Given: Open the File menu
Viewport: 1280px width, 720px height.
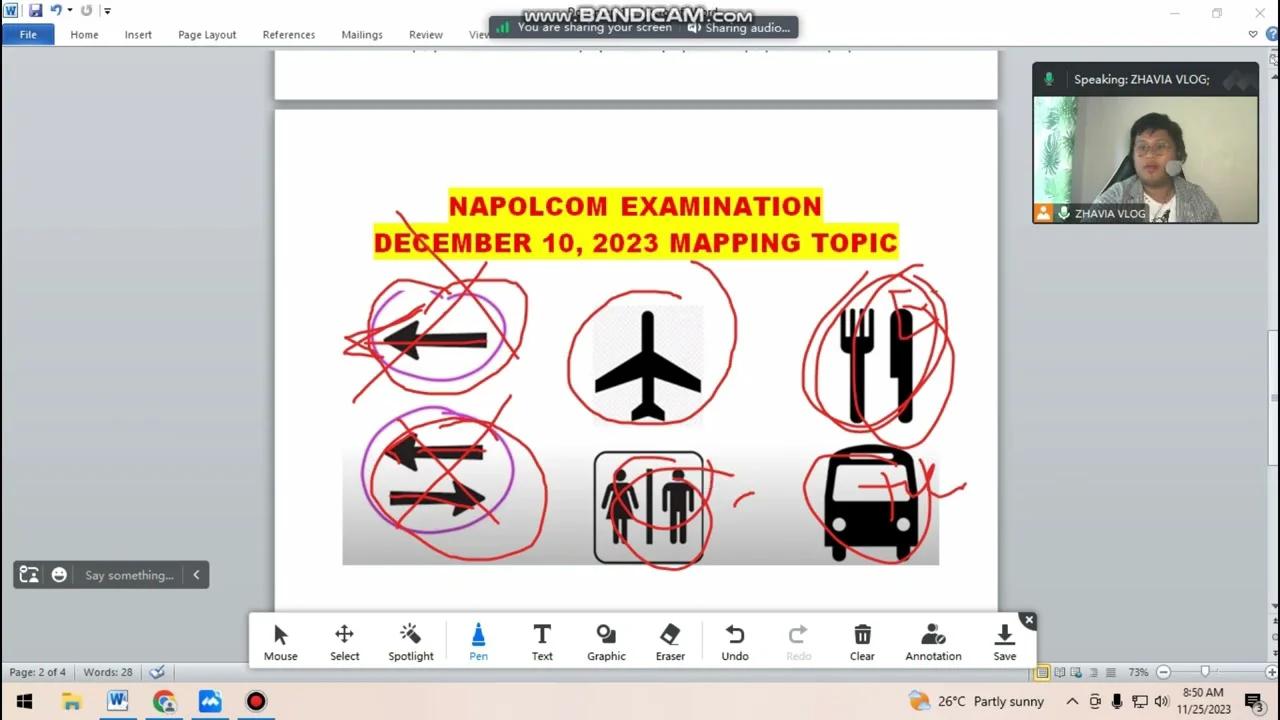Looking at the screenshot, I should [x=27, y=33].
